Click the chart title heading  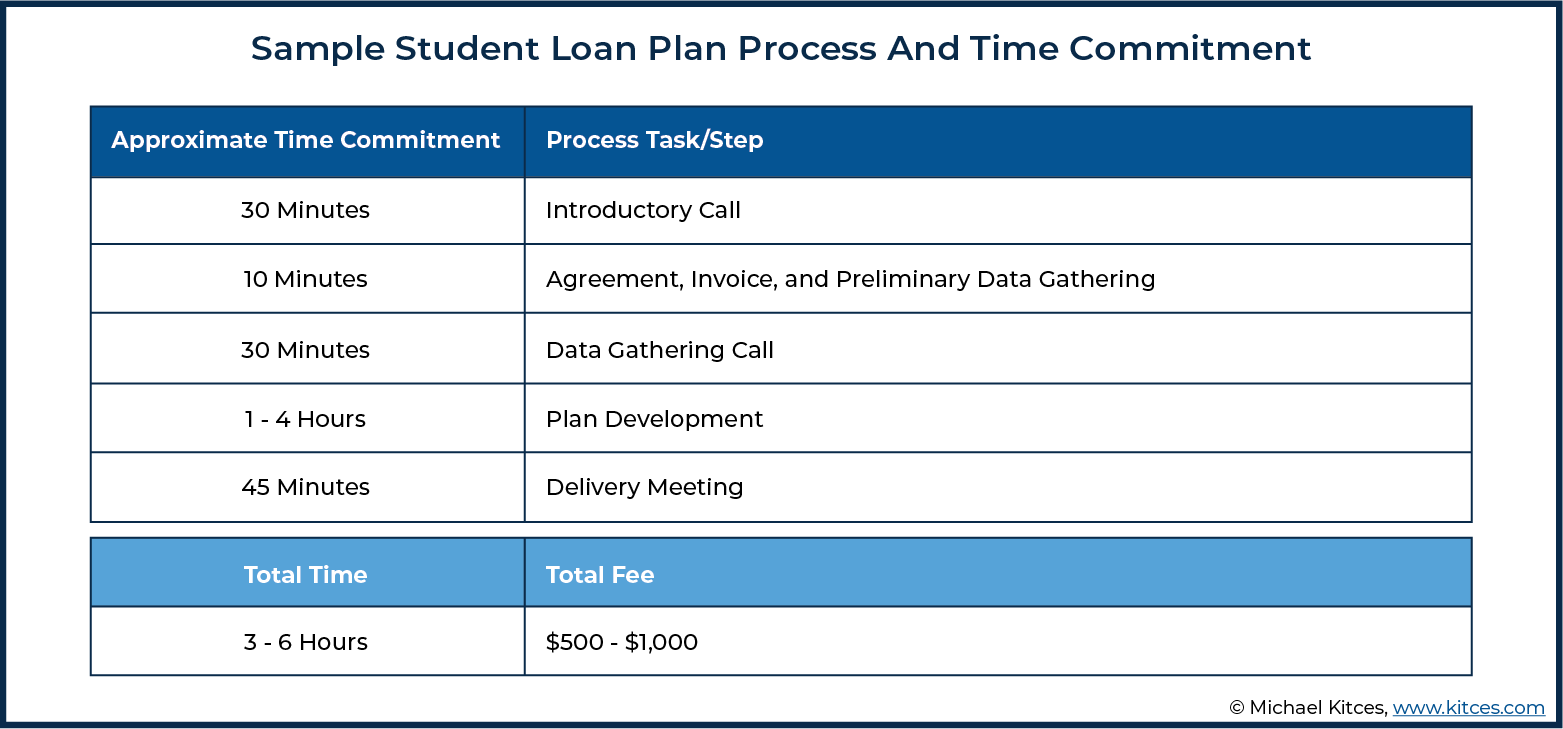click(x=781, y=48)
